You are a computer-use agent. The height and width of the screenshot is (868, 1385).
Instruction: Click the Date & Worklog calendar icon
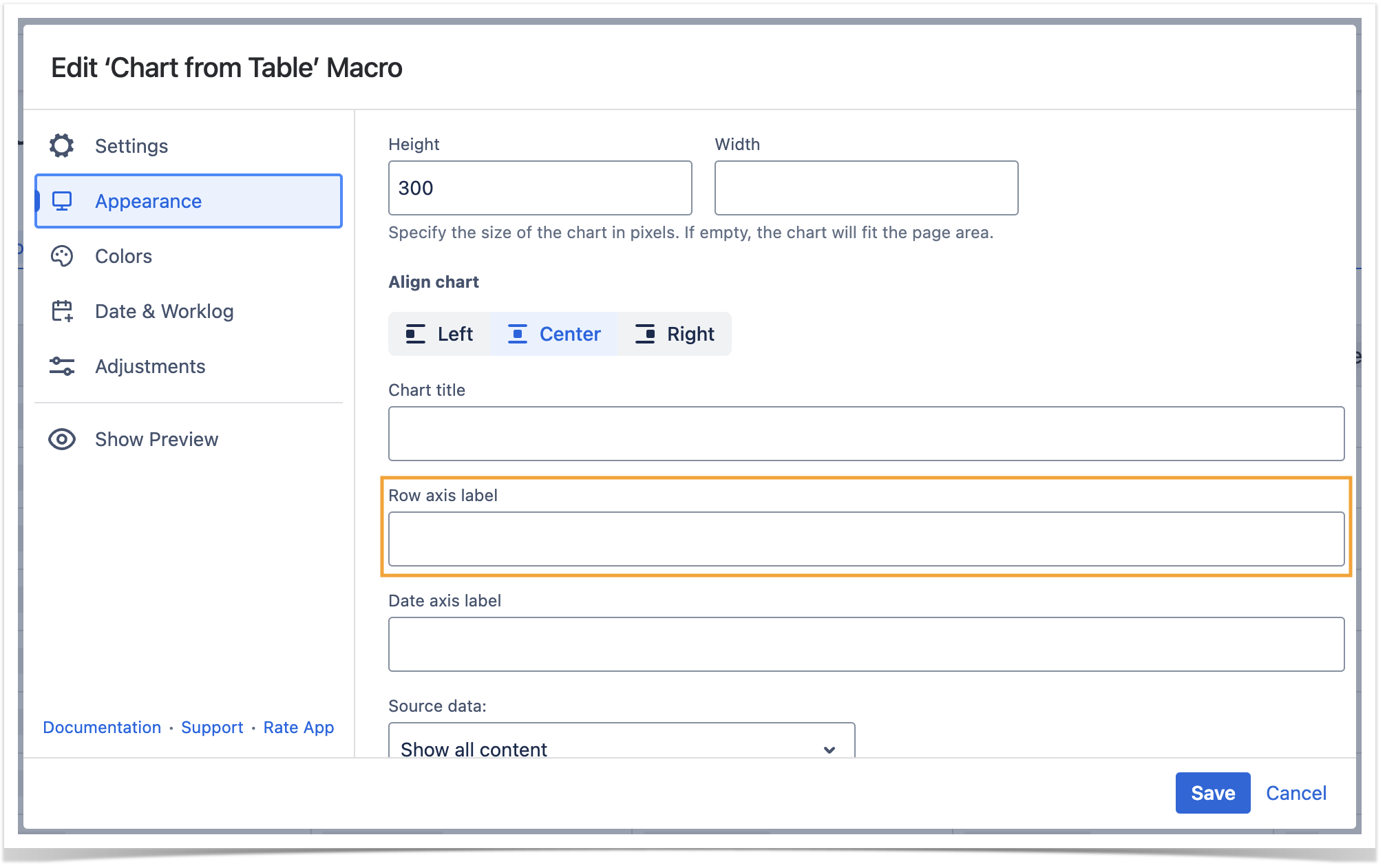(x=62, y=311)
